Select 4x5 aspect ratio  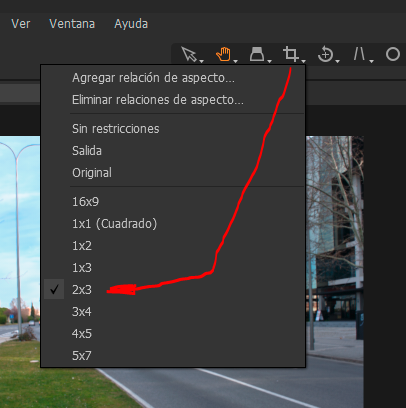(173, 334)
